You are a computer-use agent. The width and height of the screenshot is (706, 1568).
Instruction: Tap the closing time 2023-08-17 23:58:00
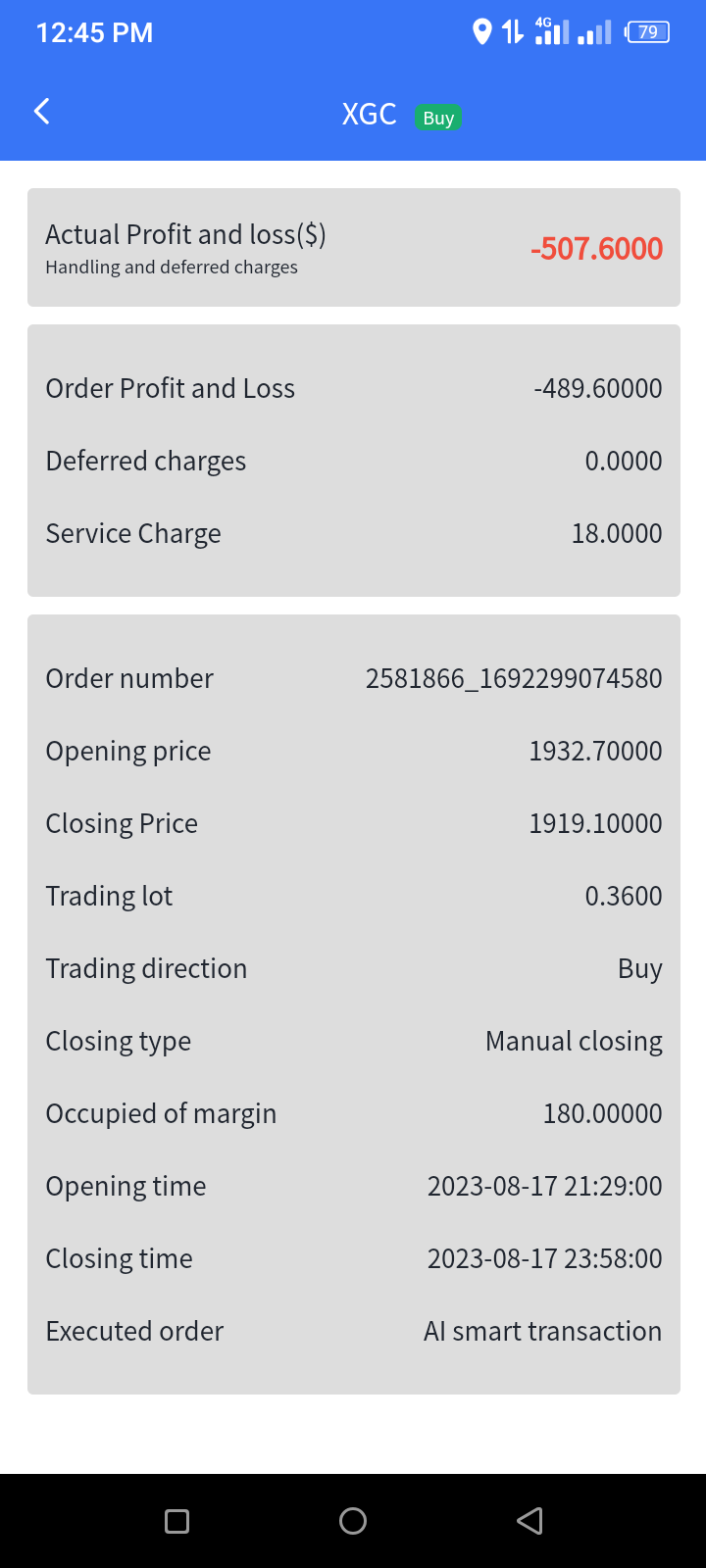pos(544,1258)
